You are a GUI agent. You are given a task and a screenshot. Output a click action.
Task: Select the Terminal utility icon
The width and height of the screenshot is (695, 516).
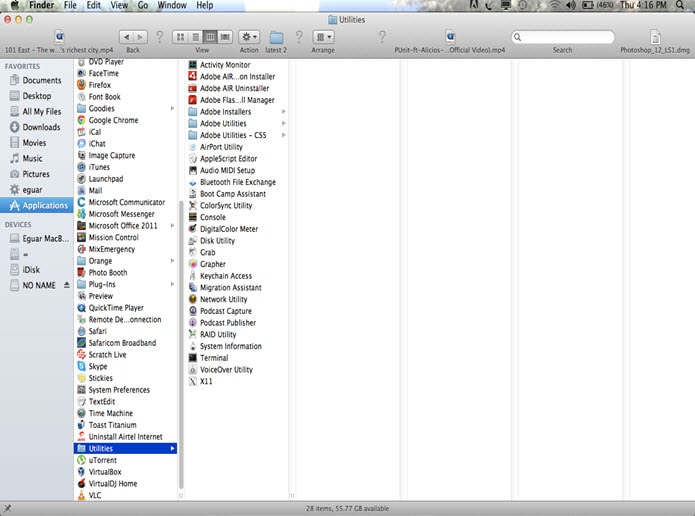[192, 358]
